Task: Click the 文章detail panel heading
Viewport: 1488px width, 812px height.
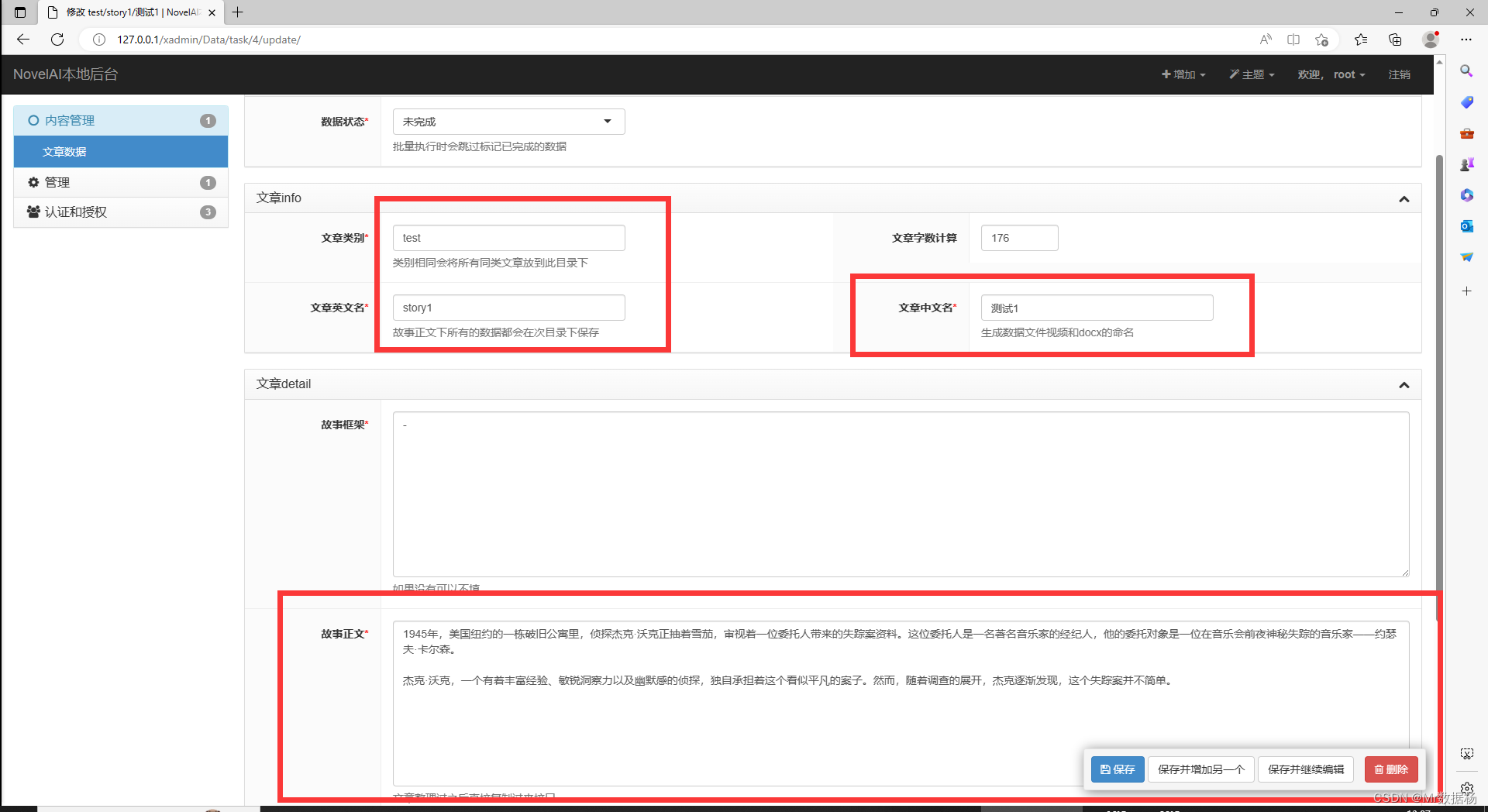Action: point(284,384)
